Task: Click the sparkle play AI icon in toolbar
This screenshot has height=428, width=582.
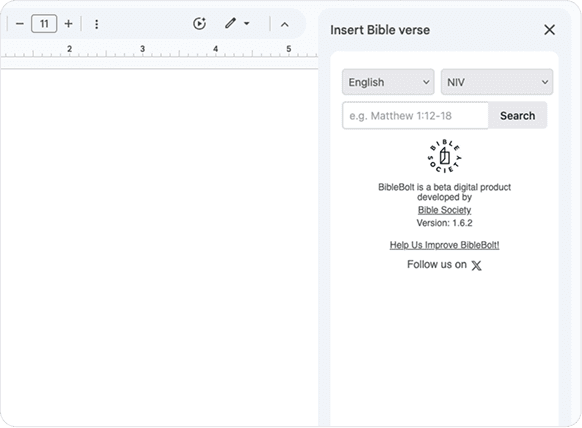Action: [199, 24]
